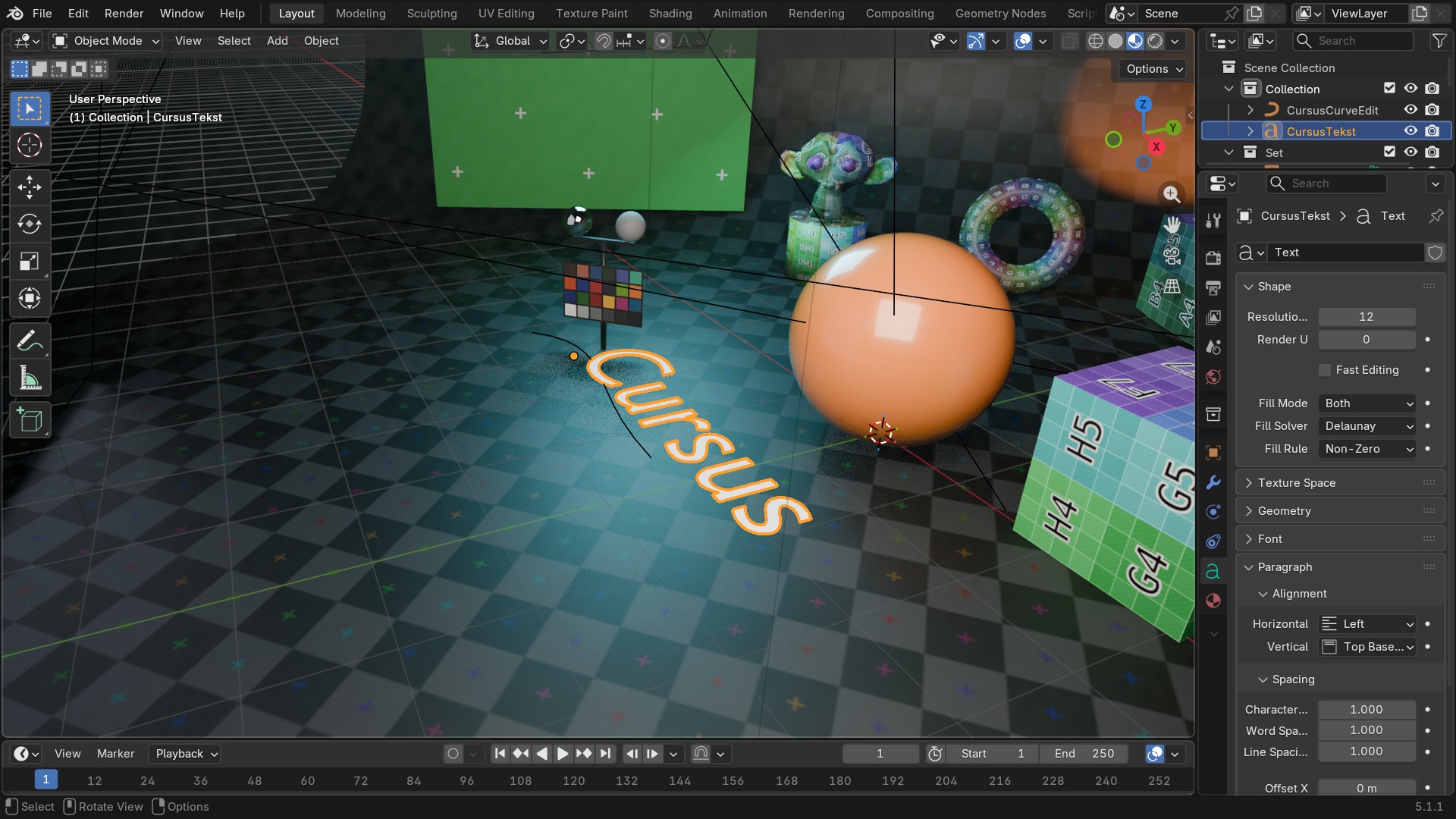
Task: Select the Move tool
Action: [30, 187]
